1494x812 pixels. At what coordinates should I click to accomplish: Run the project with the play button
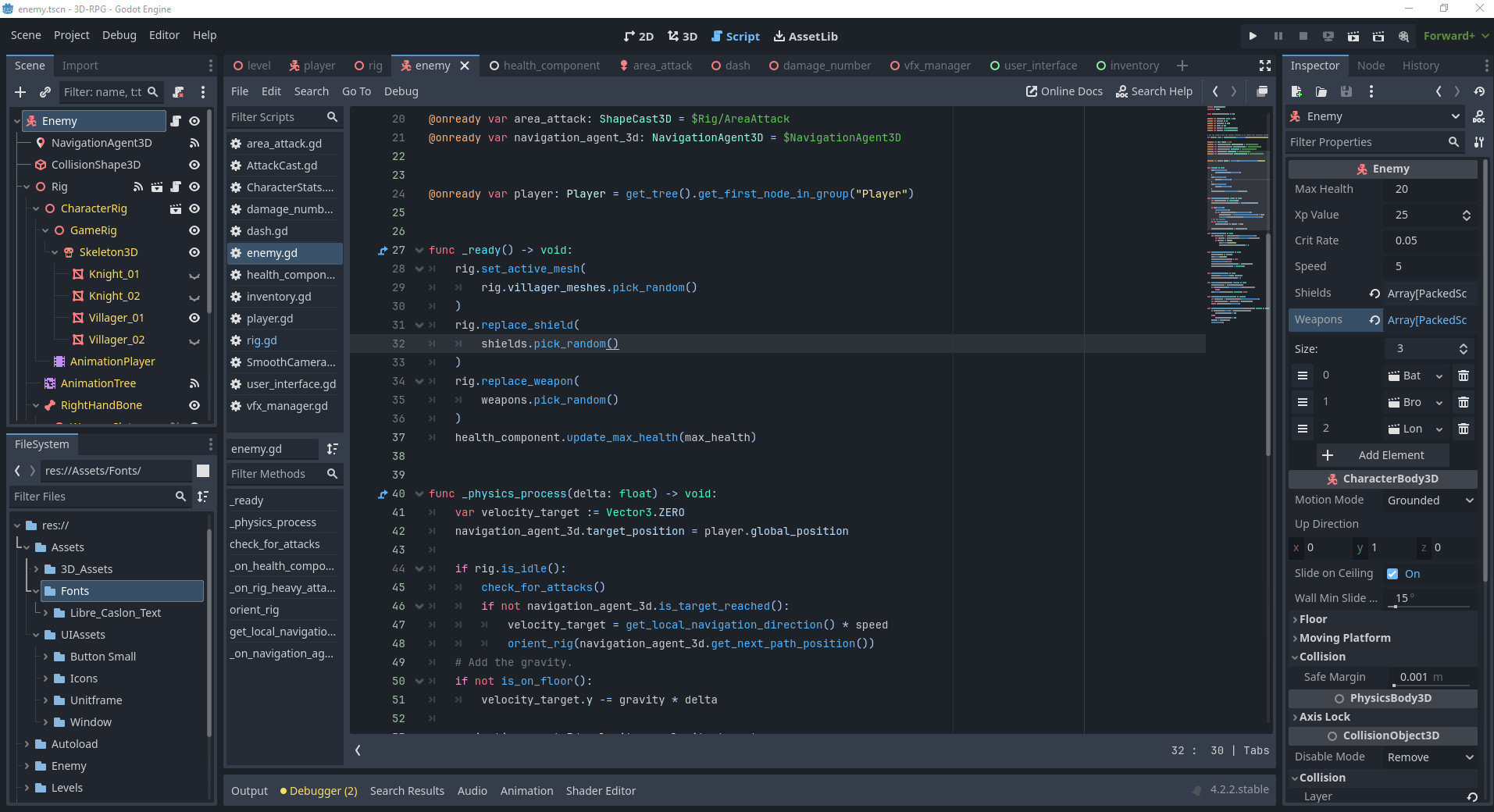pos(1253,36)
